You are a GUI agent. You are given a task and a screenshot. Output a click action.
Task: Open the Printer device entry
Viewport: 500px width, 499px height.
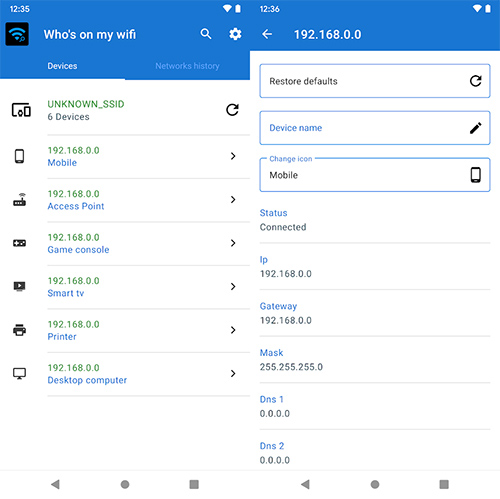125,330
